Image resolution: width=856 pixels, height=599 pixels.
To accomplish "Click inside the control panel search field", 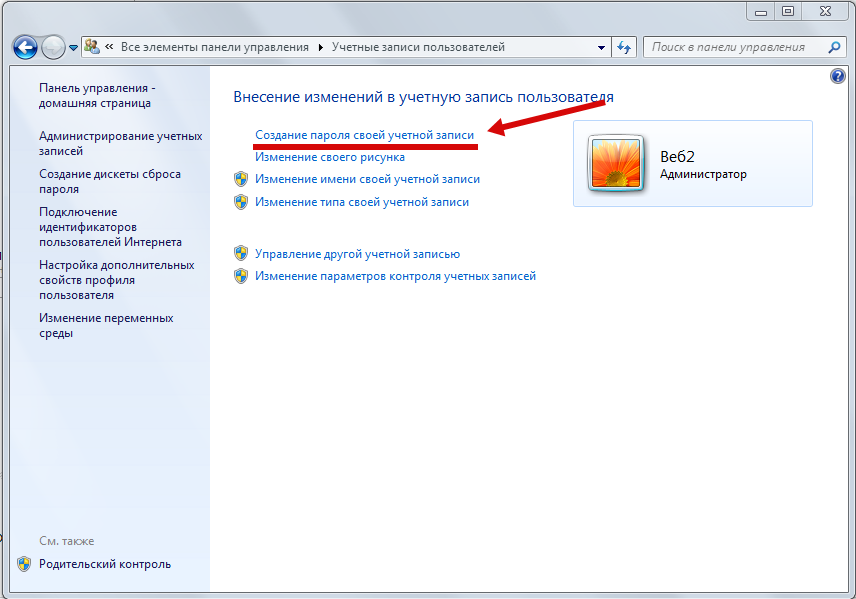I will (740, 46).
